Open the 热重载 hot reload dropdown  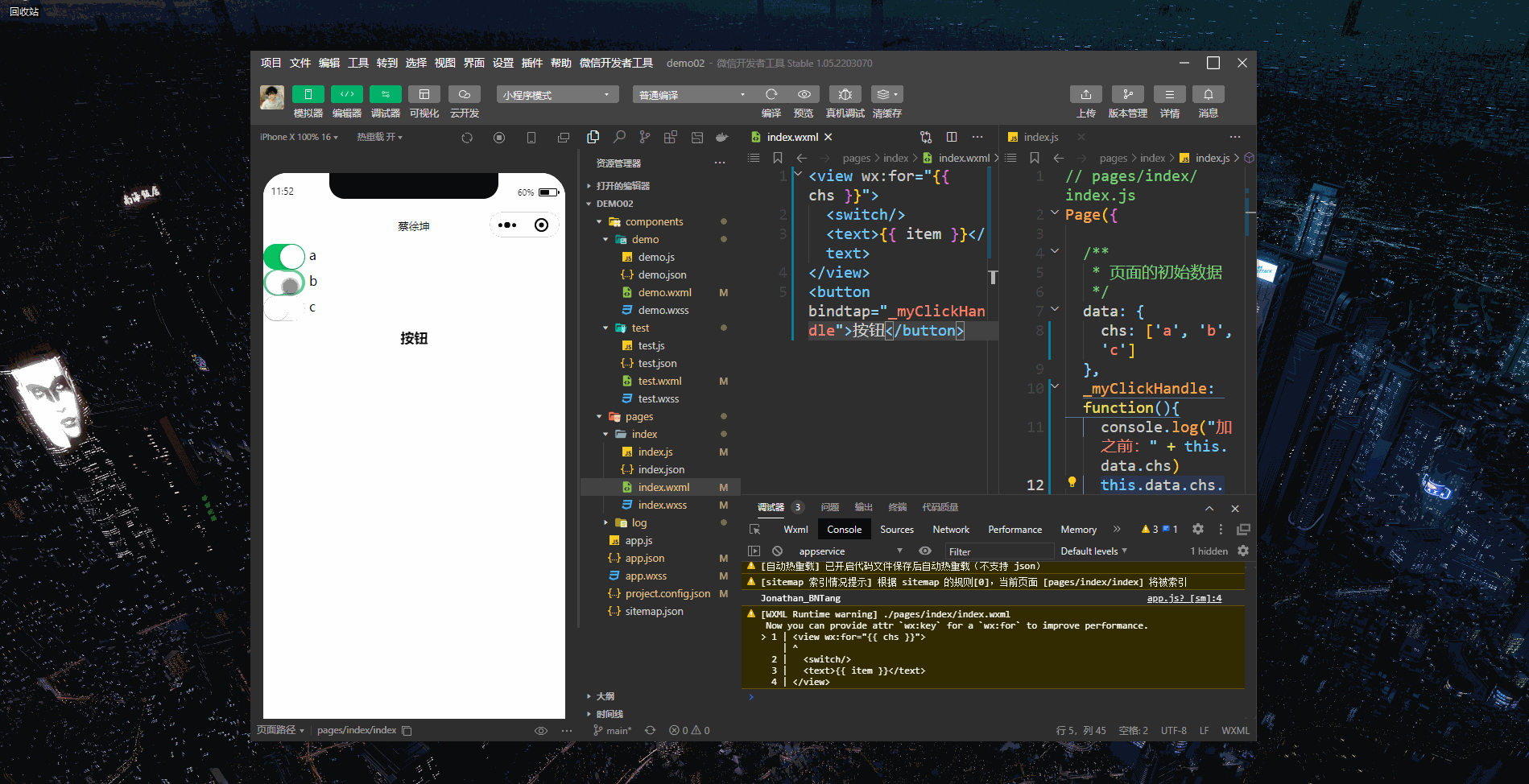point(380,137)
